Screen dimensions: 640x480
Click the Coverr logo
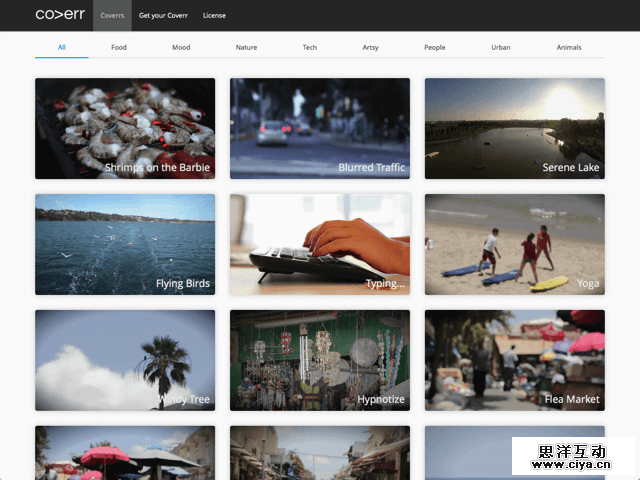click(x=60, y=15)
